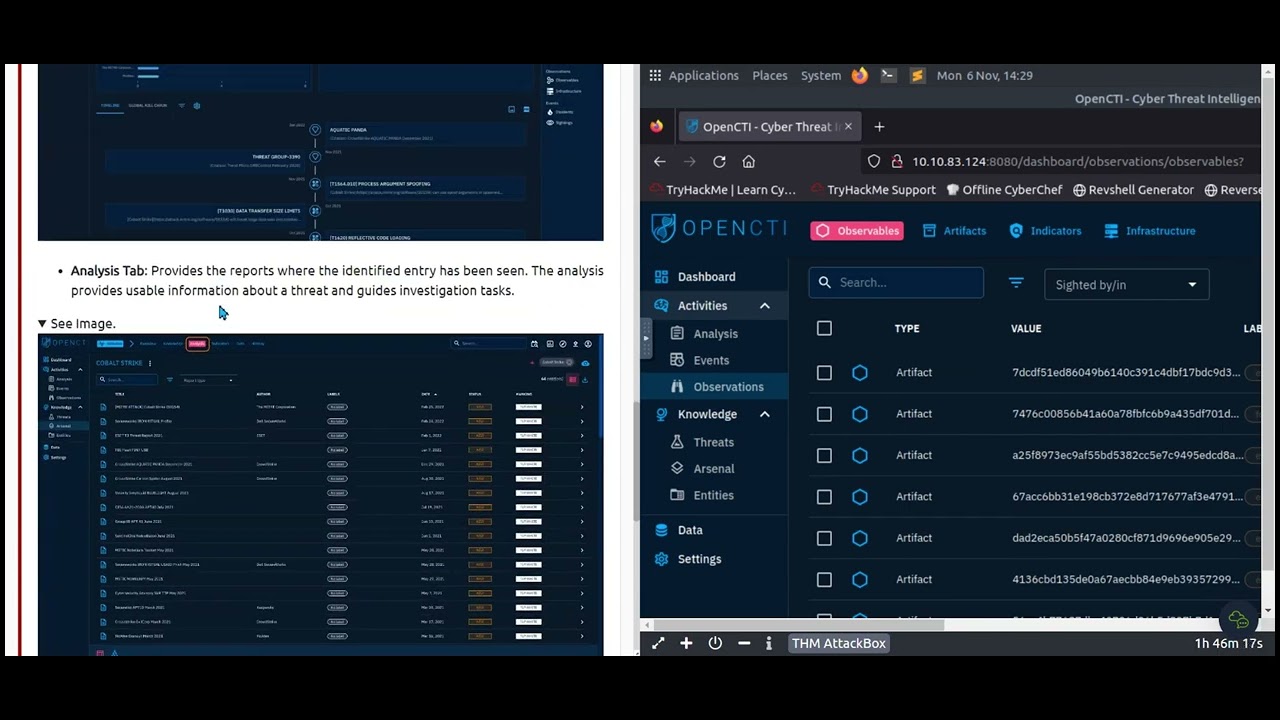Tick checkbox for artifact 67acc6bb31e198cb
The image size is (1280, 720).
tap(824, 497)
